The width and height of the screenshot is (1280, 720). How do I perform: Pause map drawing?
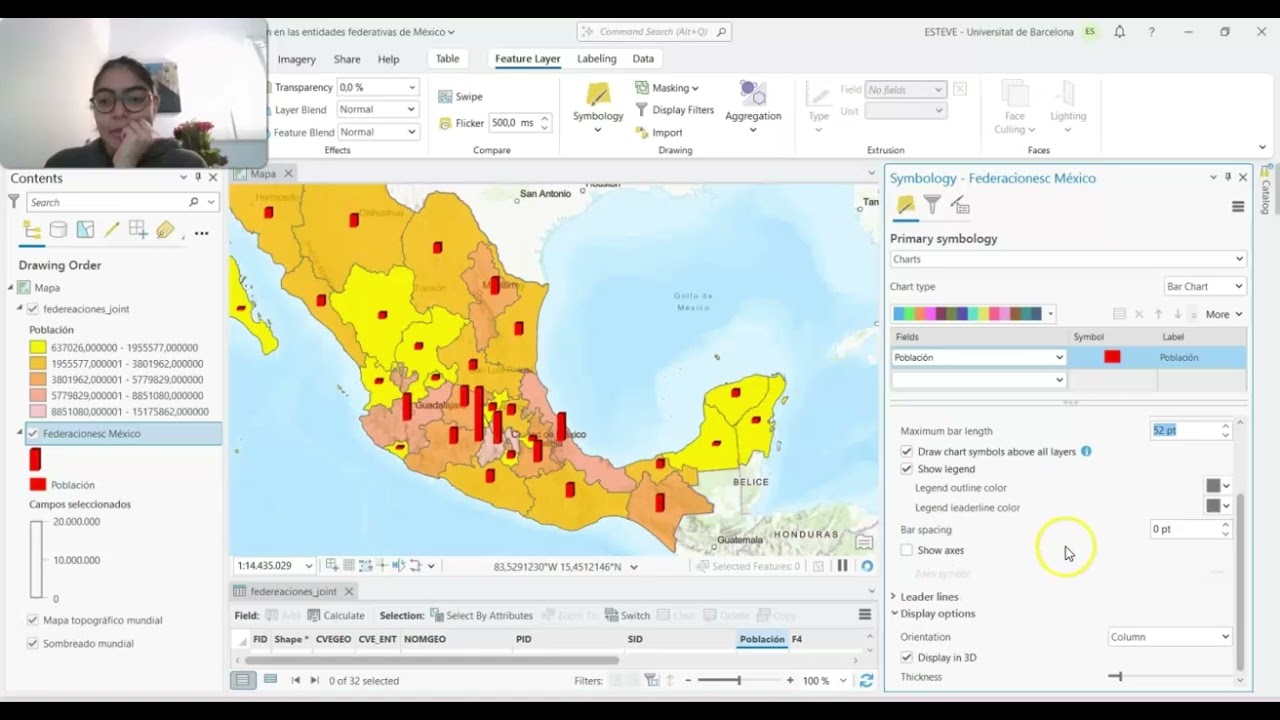coord(842,566)
